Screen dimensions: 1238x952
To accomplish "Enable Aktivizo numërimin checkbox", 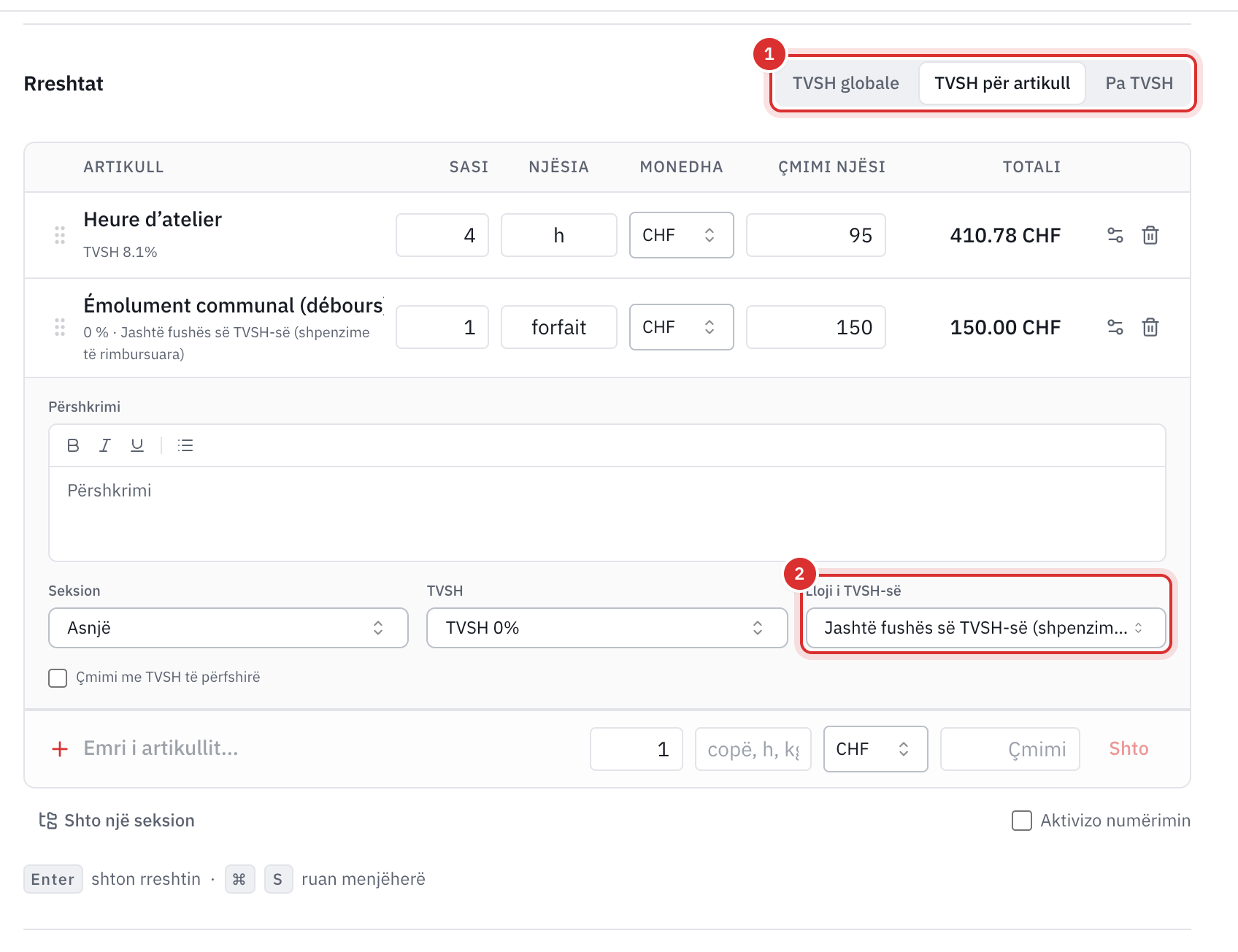I will tap(1022, 821).
